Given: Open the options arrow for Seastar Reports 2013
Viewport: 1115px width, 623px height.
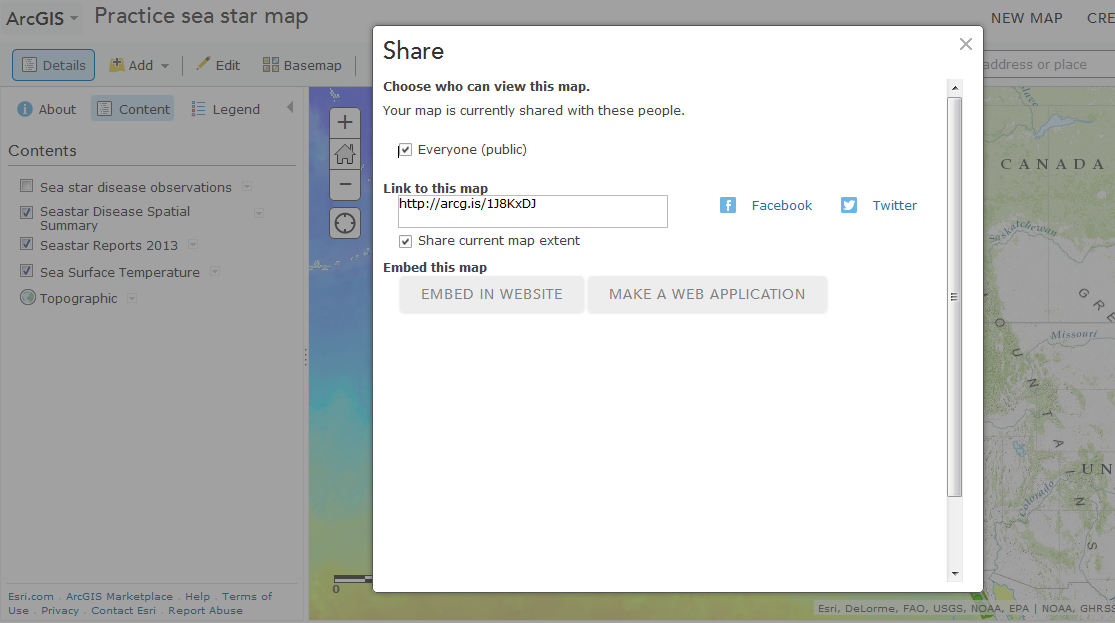Looking at the screenshot, I should click(x=192, y=244).
